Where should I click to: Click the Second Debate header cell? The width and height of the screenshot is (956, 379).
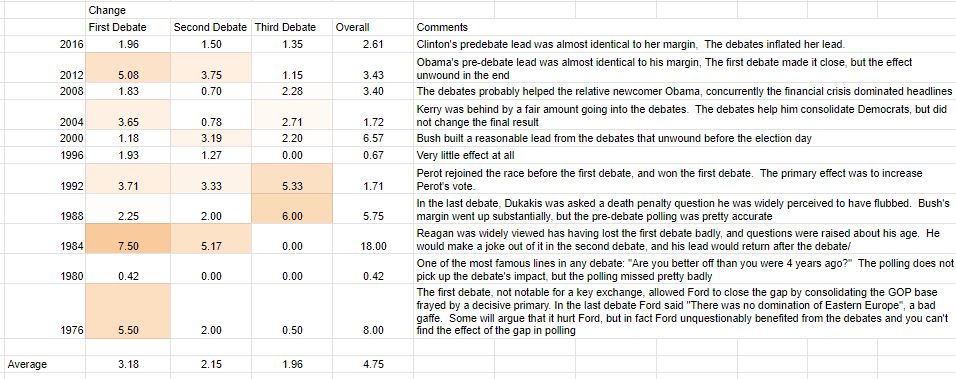(210, 27)
